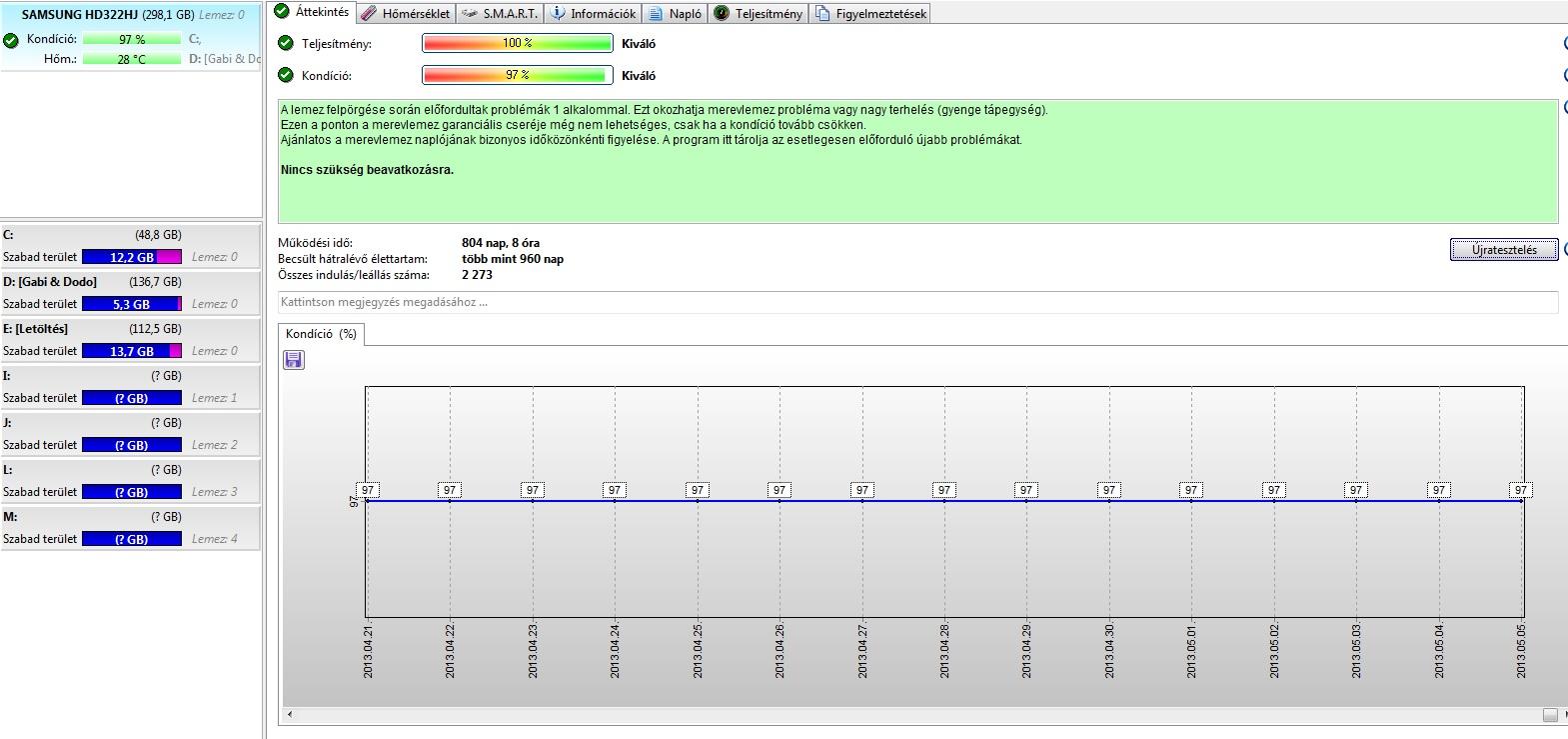
Task: Click the '2 273' start/stop count
Action: pyautogui.click(x=477, y=275)
